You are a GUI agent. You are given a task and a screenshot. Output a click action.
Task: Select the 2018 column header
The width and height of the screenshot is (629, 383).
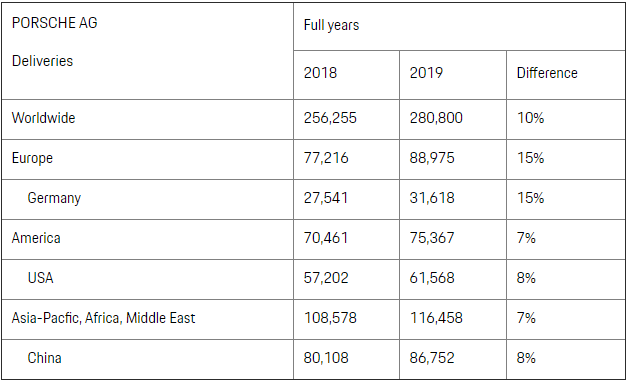320,73
